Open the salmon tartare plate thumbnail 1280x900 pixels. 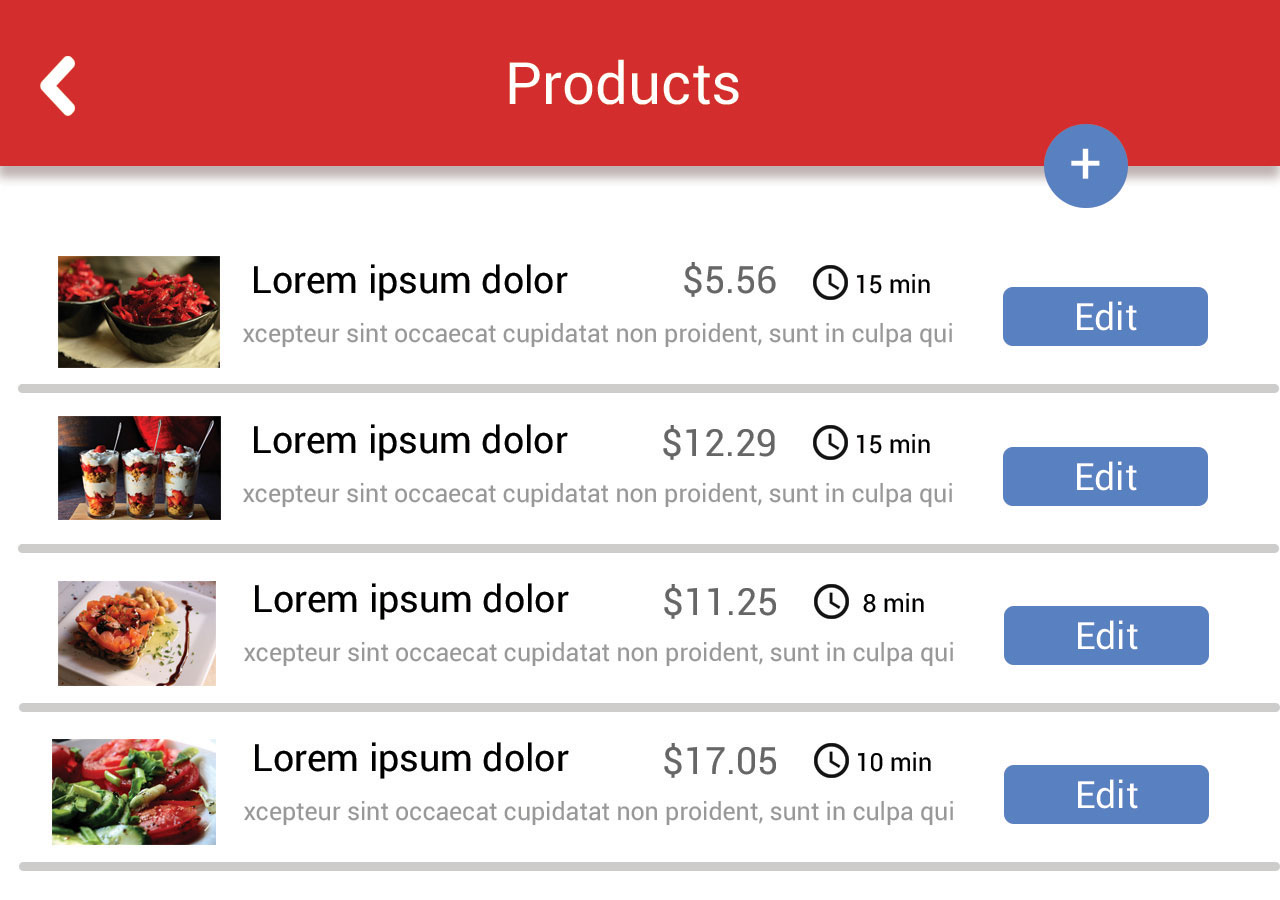pyautogui.click(x=137, y=633)
